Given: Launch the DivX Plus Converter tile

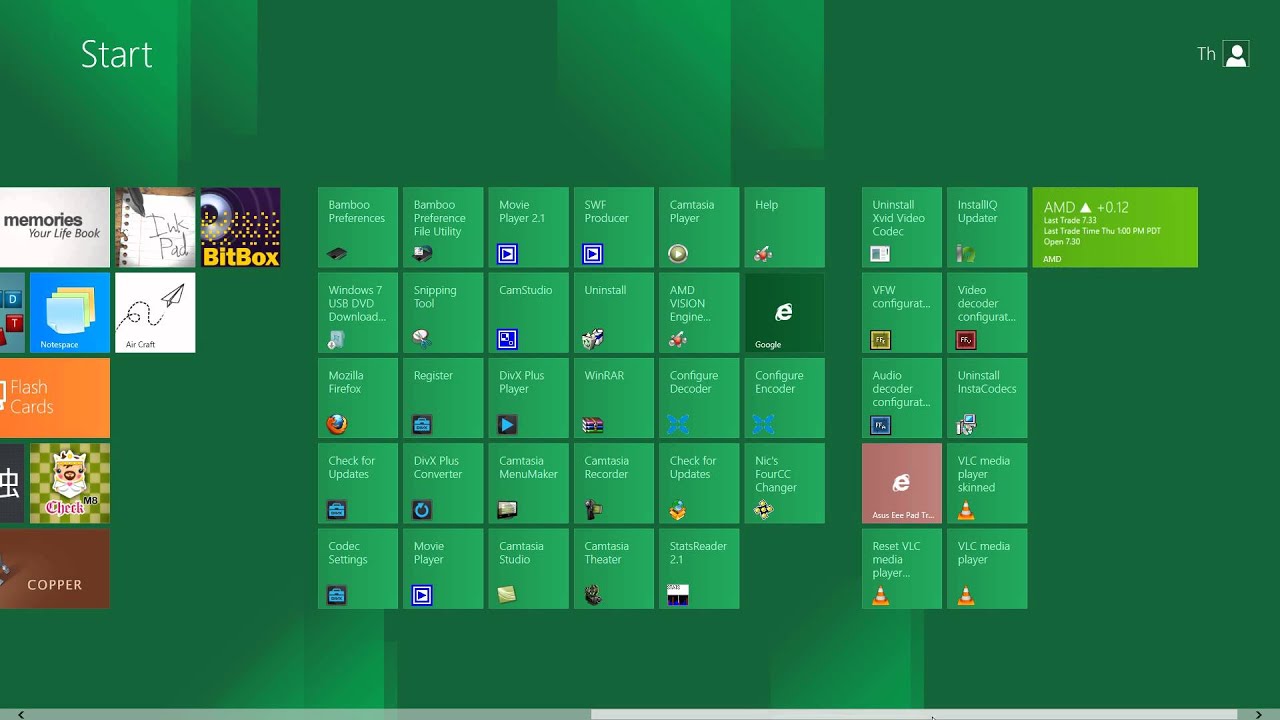Looking at the screenshot, I should pyautogui.click(x=443, y=483).
